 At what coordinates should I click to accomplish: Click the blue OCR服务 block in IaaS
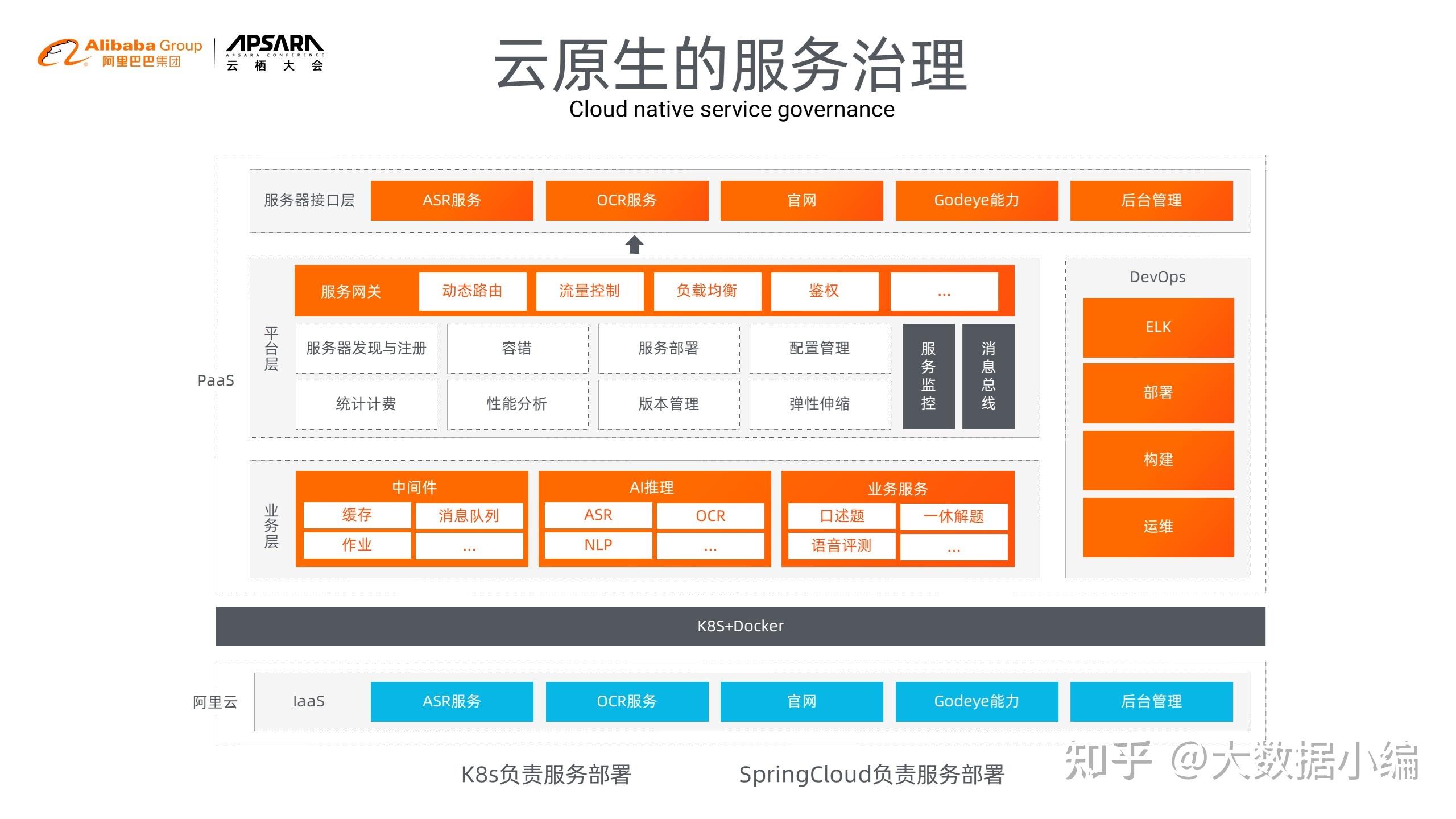[x=627, y=701]
